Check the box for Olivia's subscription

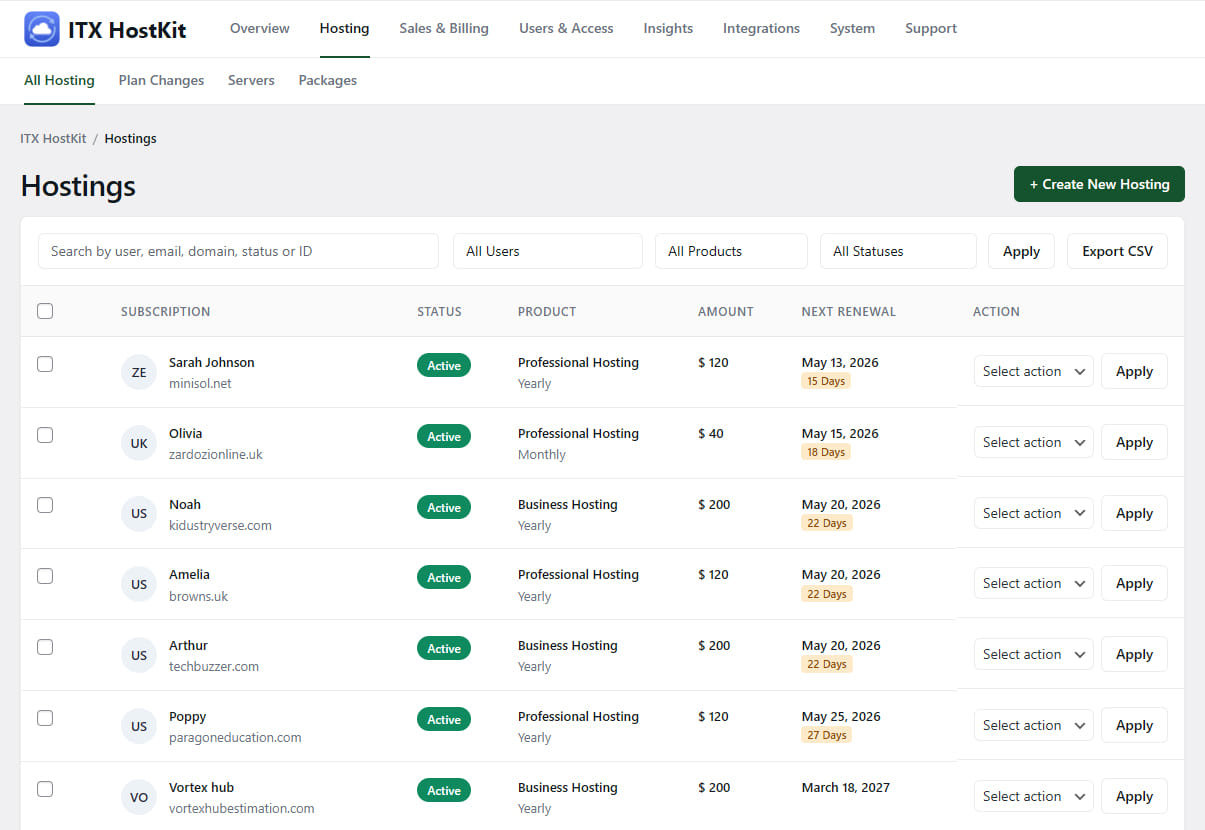45,435
